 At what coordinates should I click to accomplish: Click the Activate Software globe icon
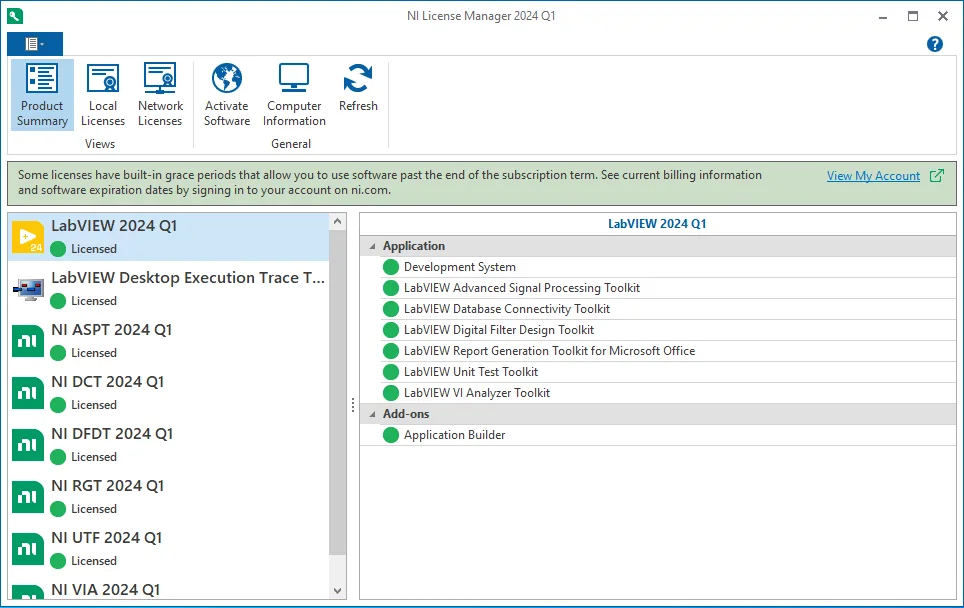(227, 78)
